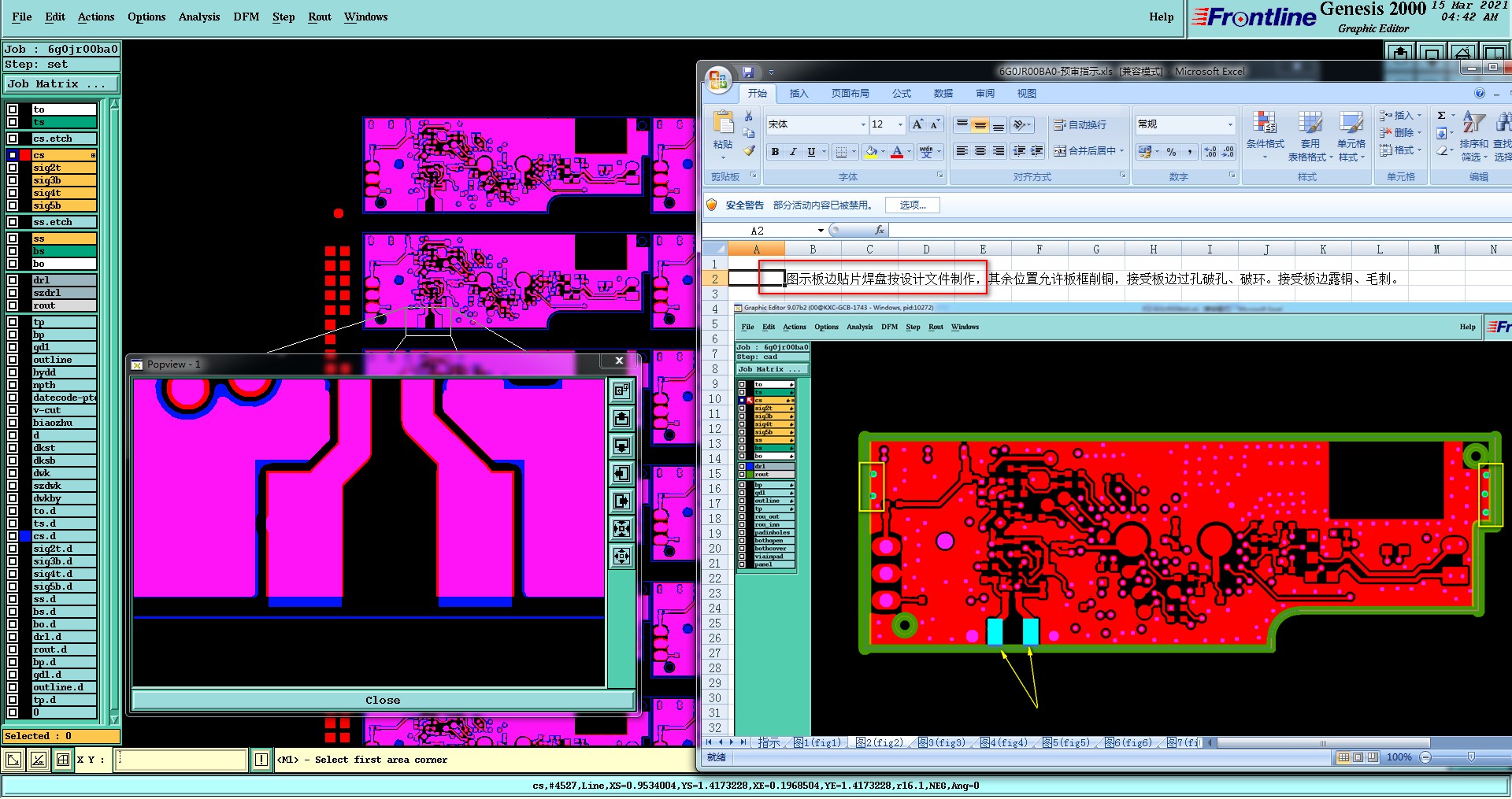Toggle visibility box of layer cs.d
The width and height of the screenshot is (1512, 799).
point(13,536)
